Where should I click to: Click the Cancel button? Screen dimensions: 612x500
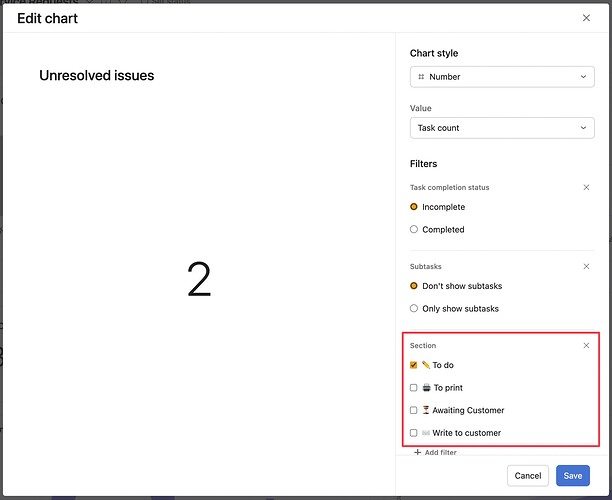tap(528, 476)
